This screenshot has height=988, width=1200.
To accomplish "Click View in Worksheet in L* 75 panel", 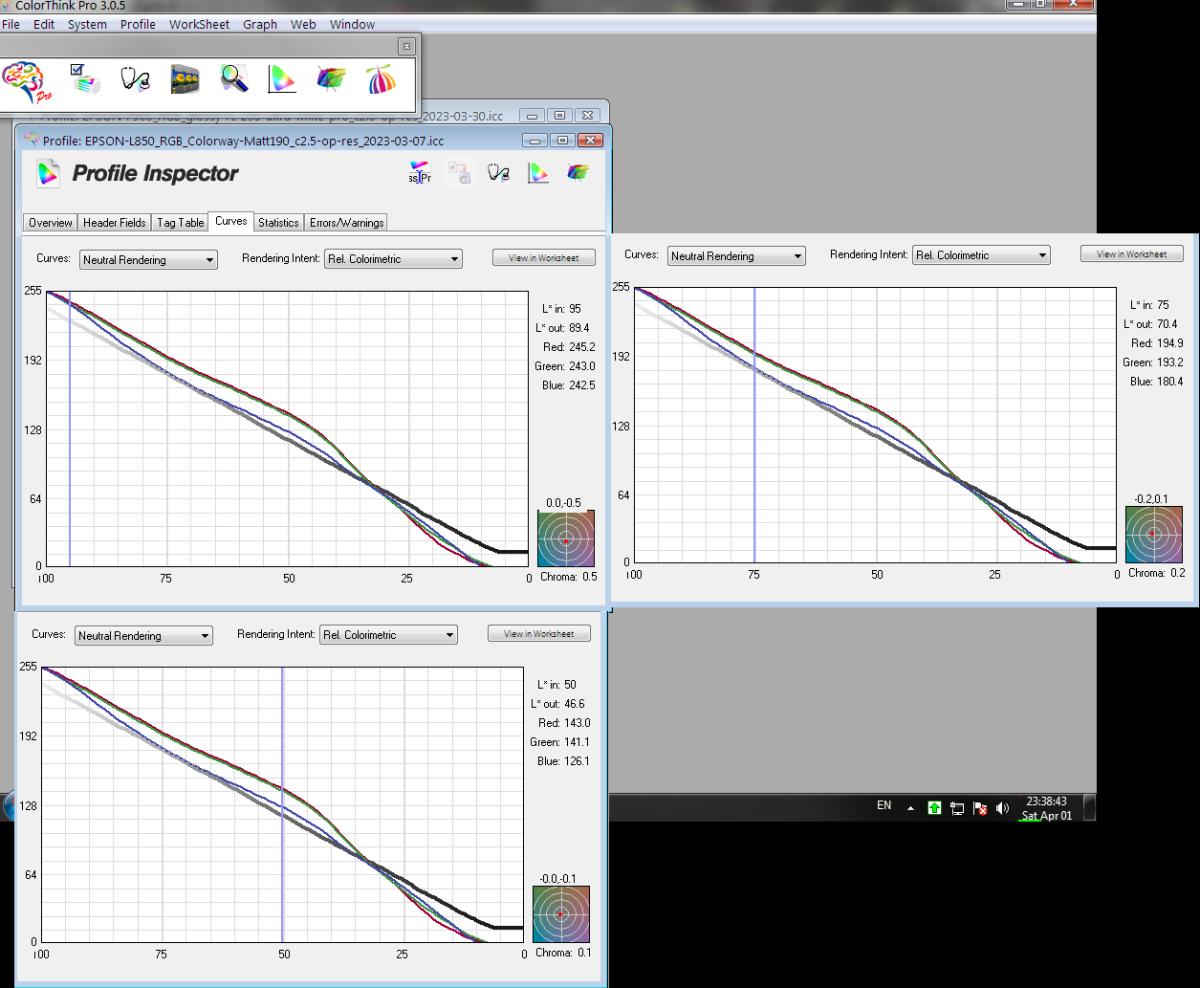I will tap(1131, 254).
